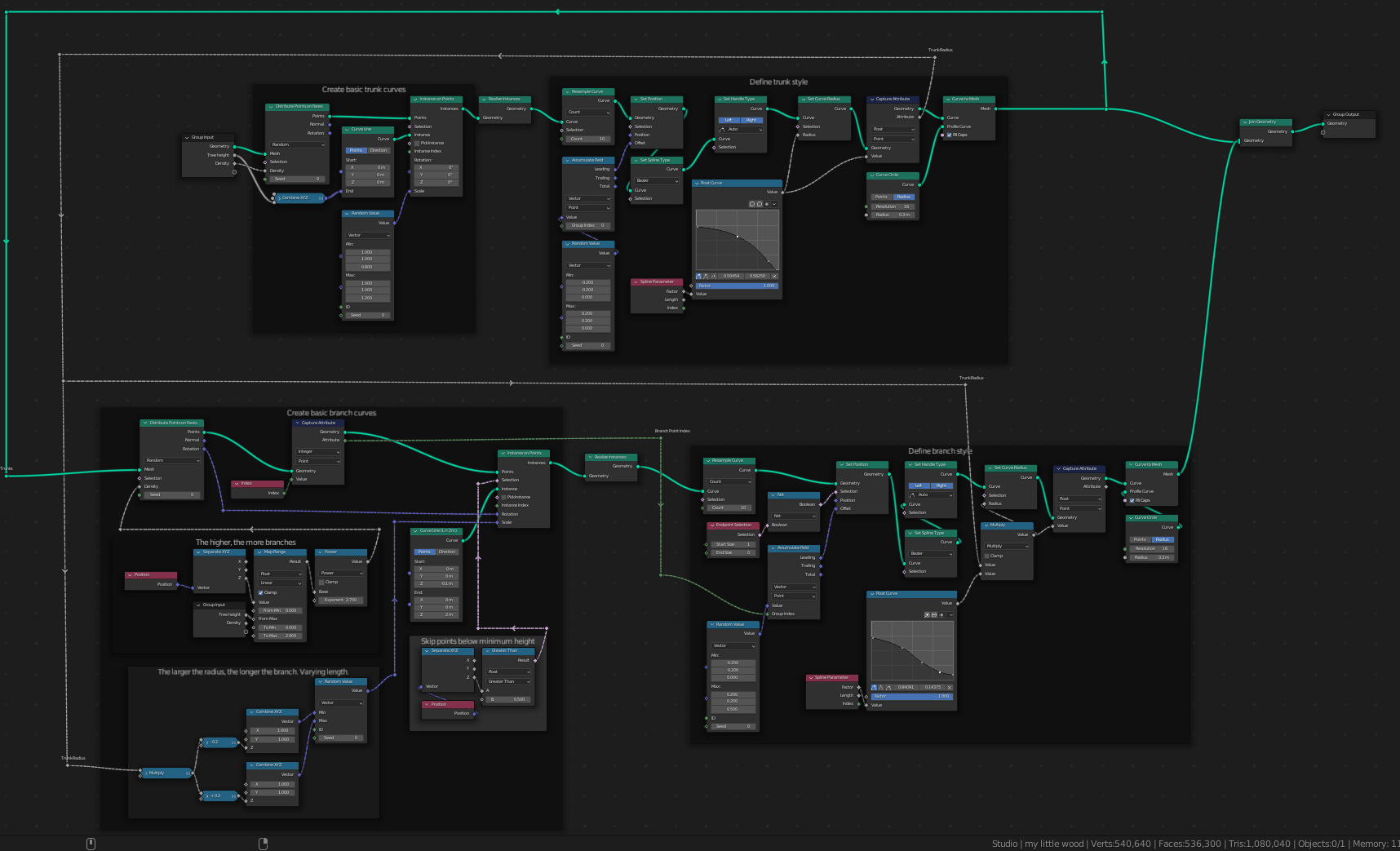Click the Start Size field in the Endpoint Selection node
1400x851 pixels.
pyautogui.click(x=733, y=544)
